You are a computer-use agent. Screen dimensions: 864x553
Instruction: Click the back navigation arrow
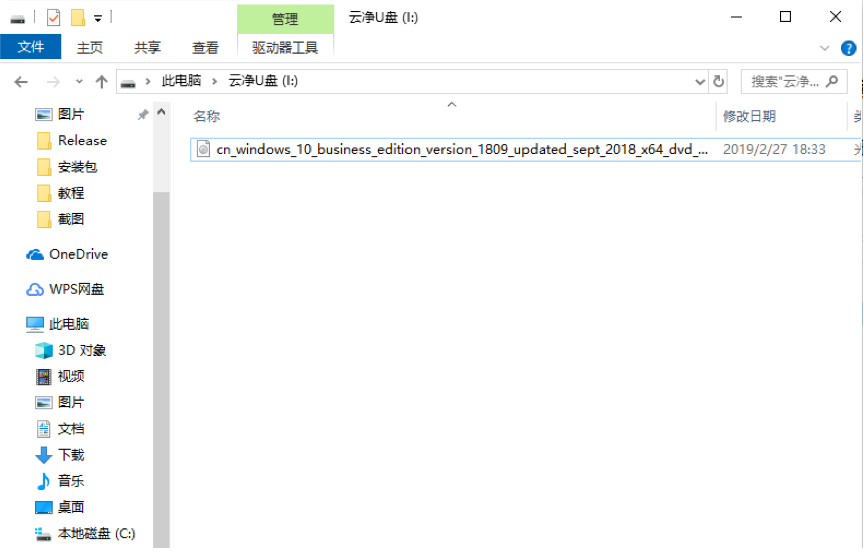click(21, 82)
